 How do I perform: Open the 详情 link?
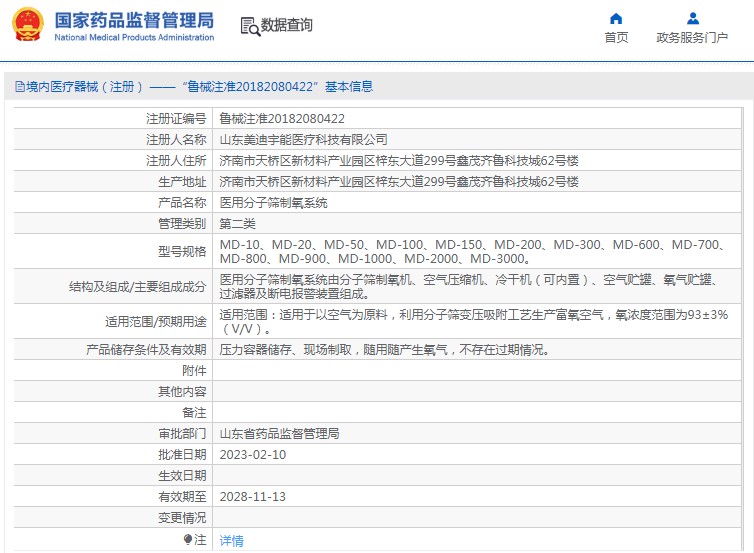coord(231,540)
